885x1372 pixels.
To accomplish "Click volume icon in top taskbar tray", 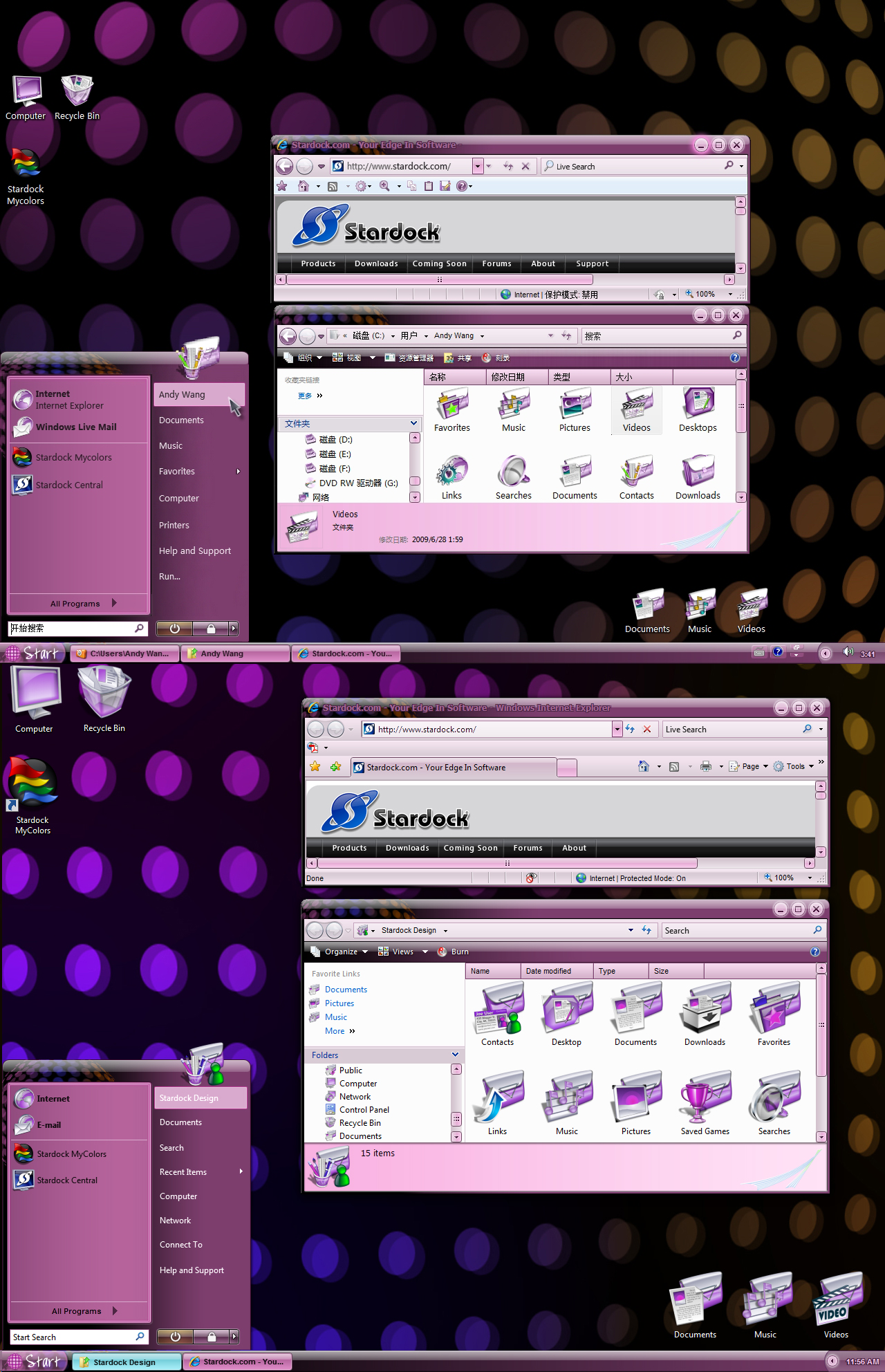I will 848,652.
